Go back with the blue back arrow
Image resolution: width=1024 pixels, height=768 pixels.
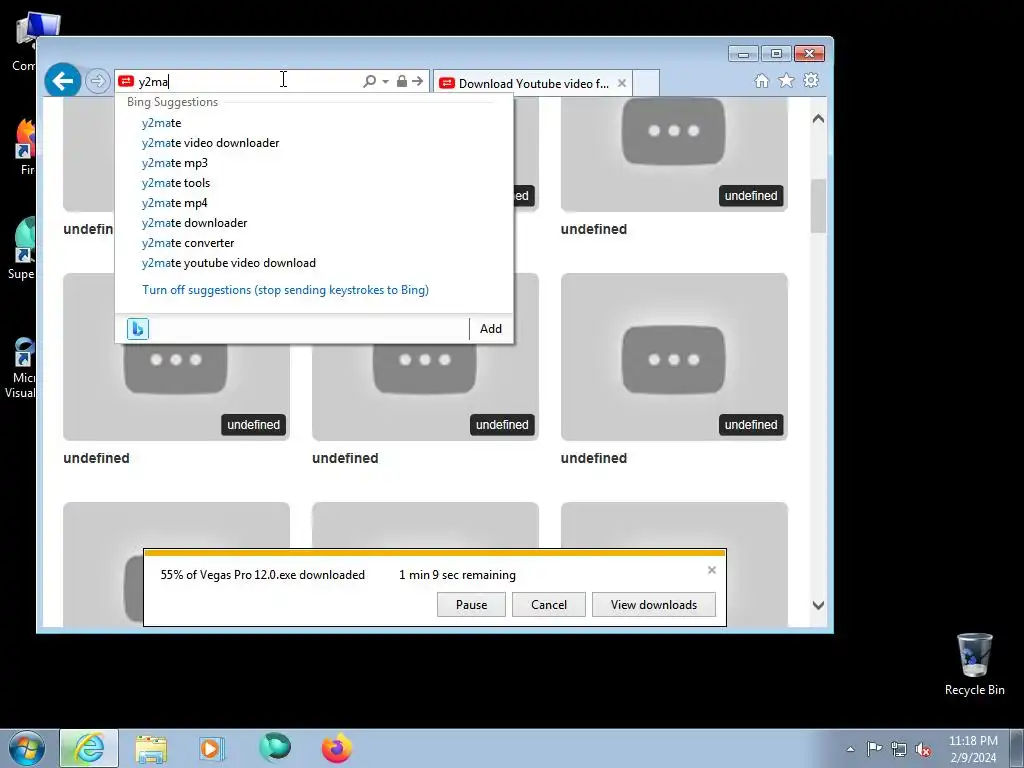tap(63, 81)
